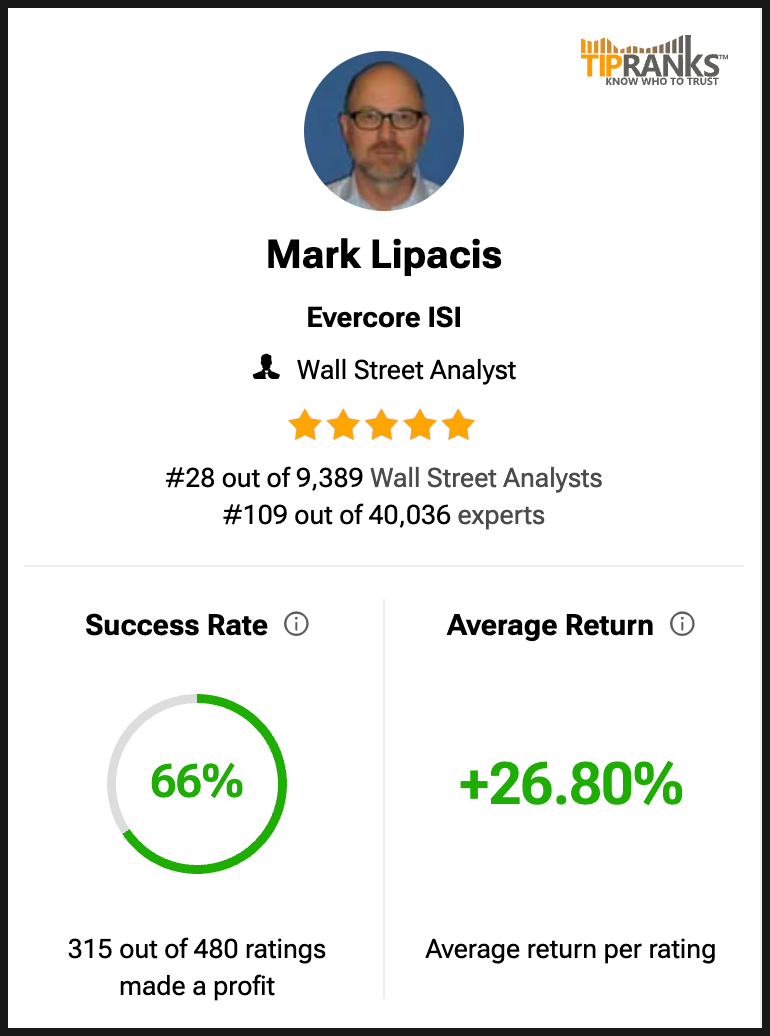
Task: Open the info icon beside Success Rate
Action: 296,624
